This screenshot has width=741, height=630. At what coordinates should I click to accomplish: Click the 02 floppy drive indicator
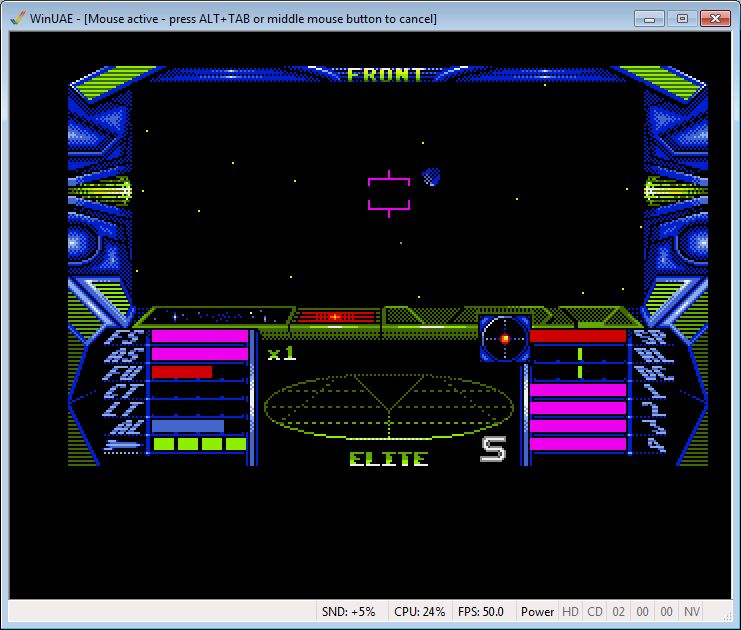tap(618, 612)
